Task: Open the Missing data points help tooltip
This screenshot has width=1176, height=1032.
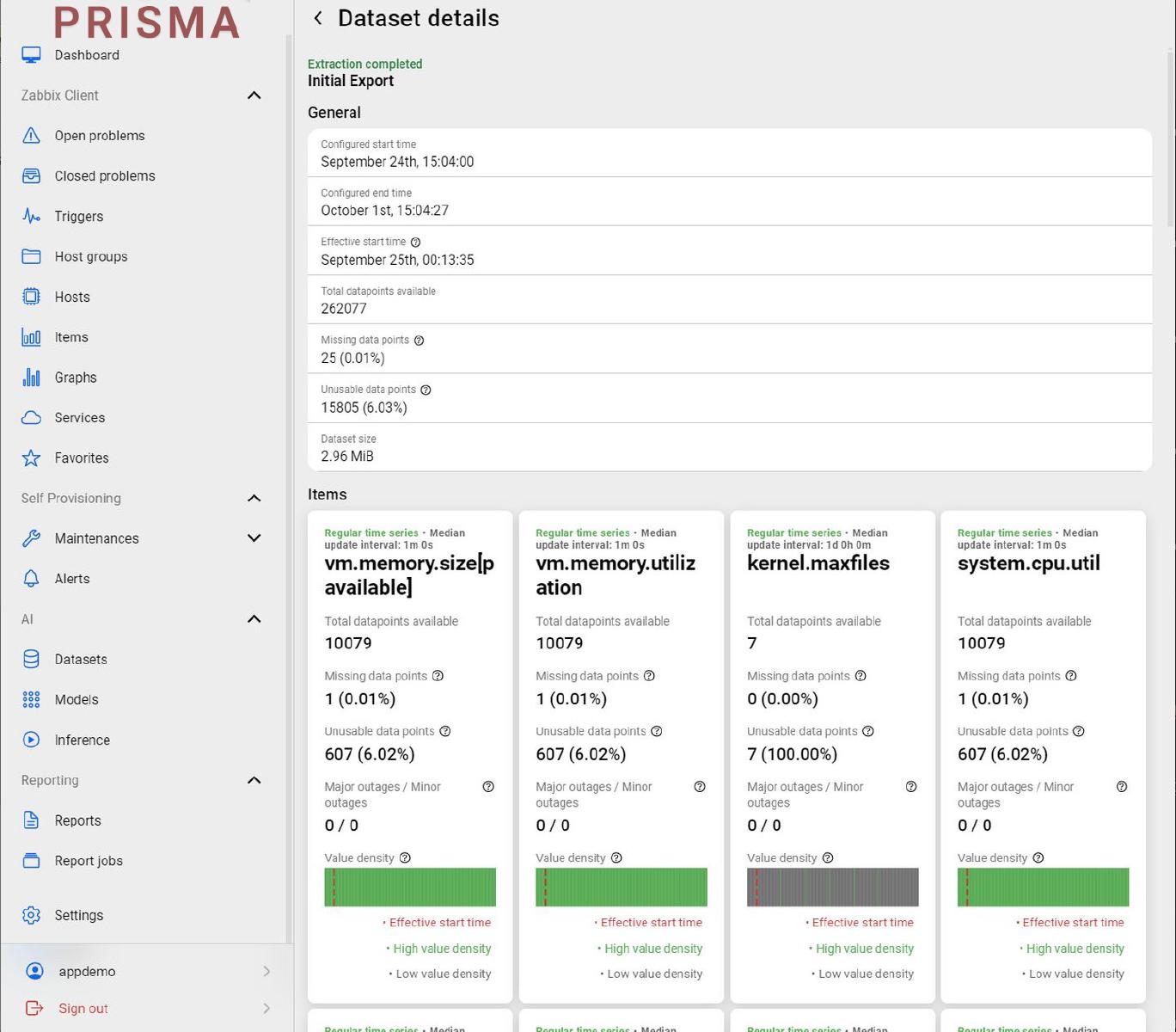Action: (x=420, y=341)
